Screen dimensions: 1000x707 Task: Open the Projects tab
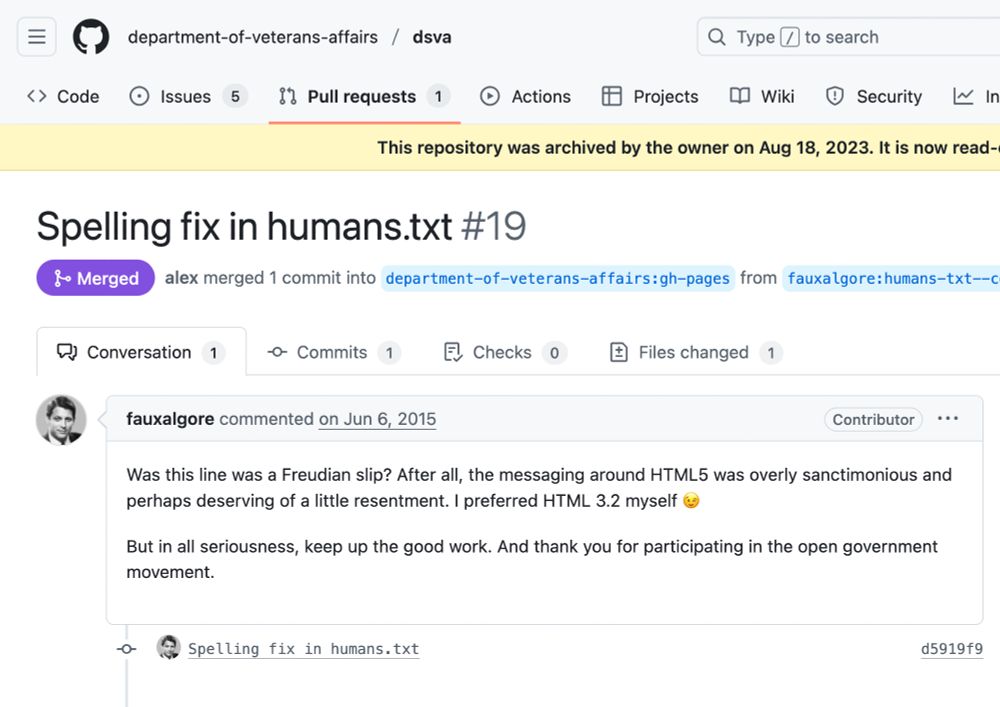pos(650,96)
